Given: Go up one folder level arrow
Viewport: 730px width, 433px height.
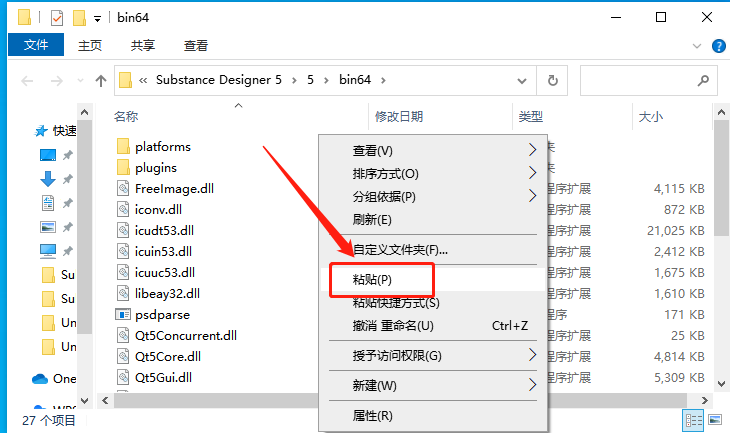Looking at the screenshot, I should [101, 81].
